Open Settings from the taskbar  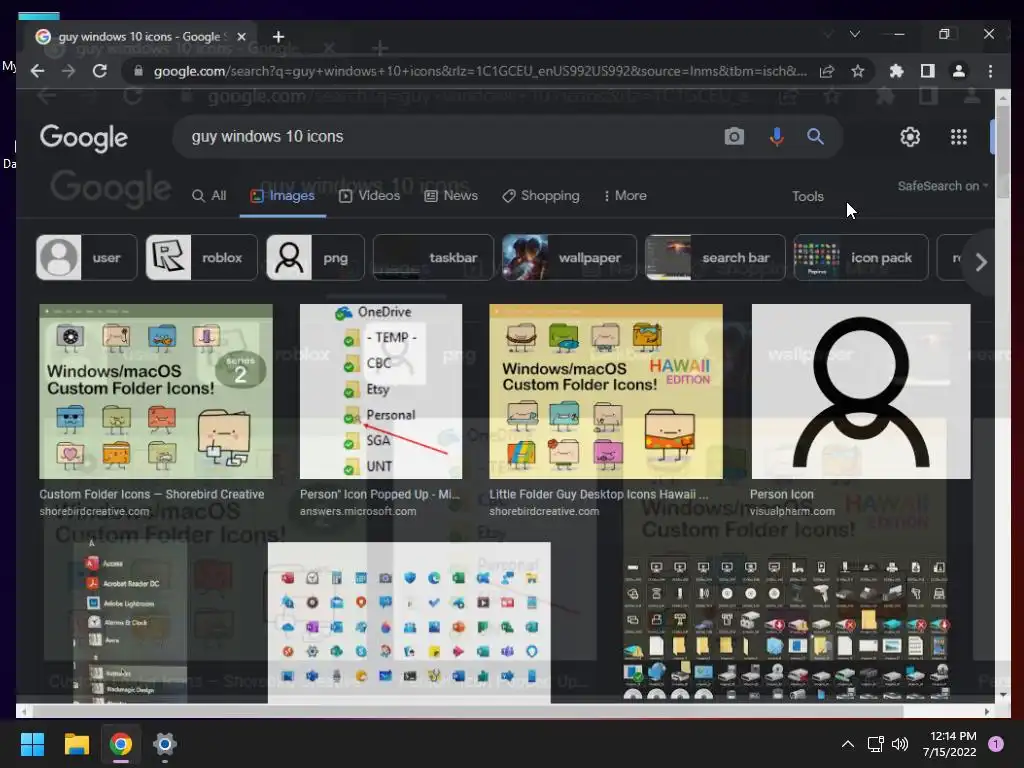[165, 744]
